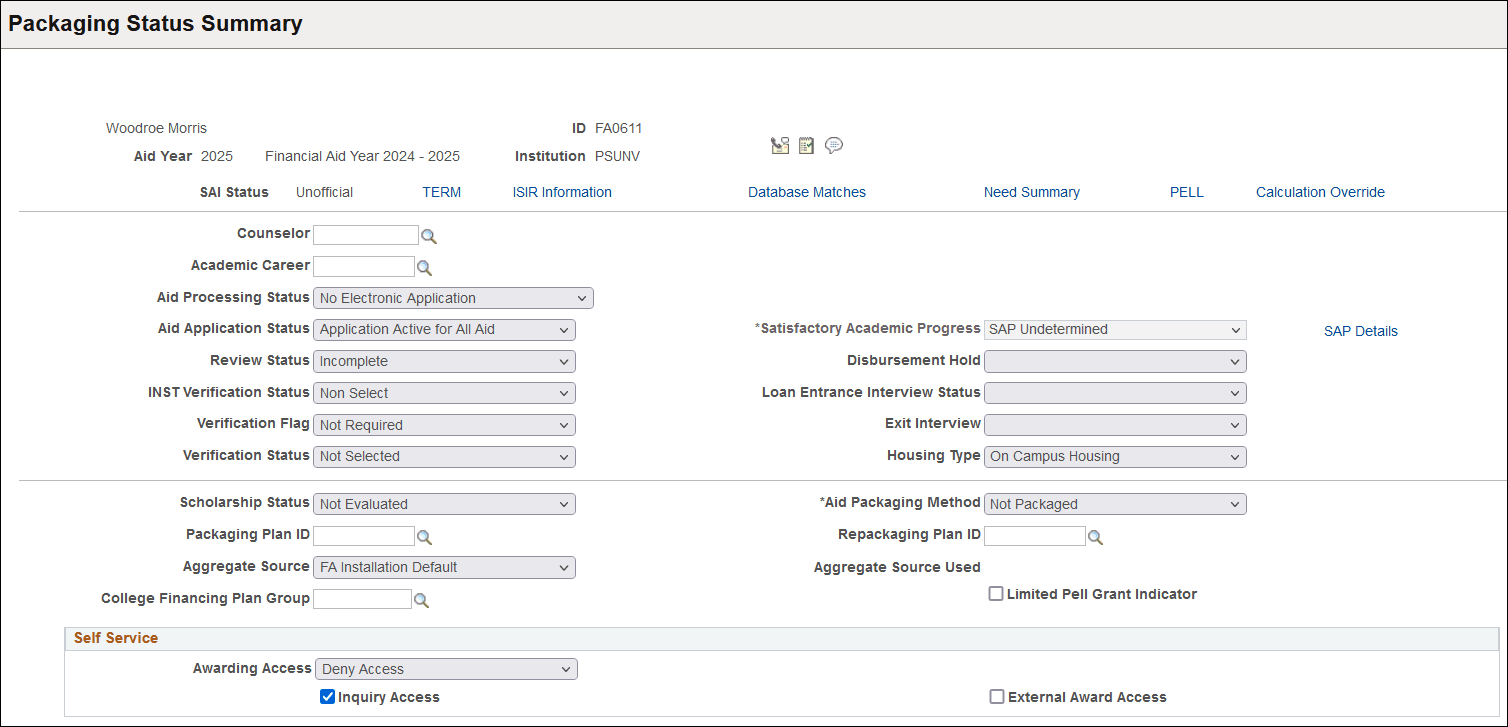Click the Counselor lookup magnifier
Viewport: 1508px width, 727px height.
click(x=429, y=236)
